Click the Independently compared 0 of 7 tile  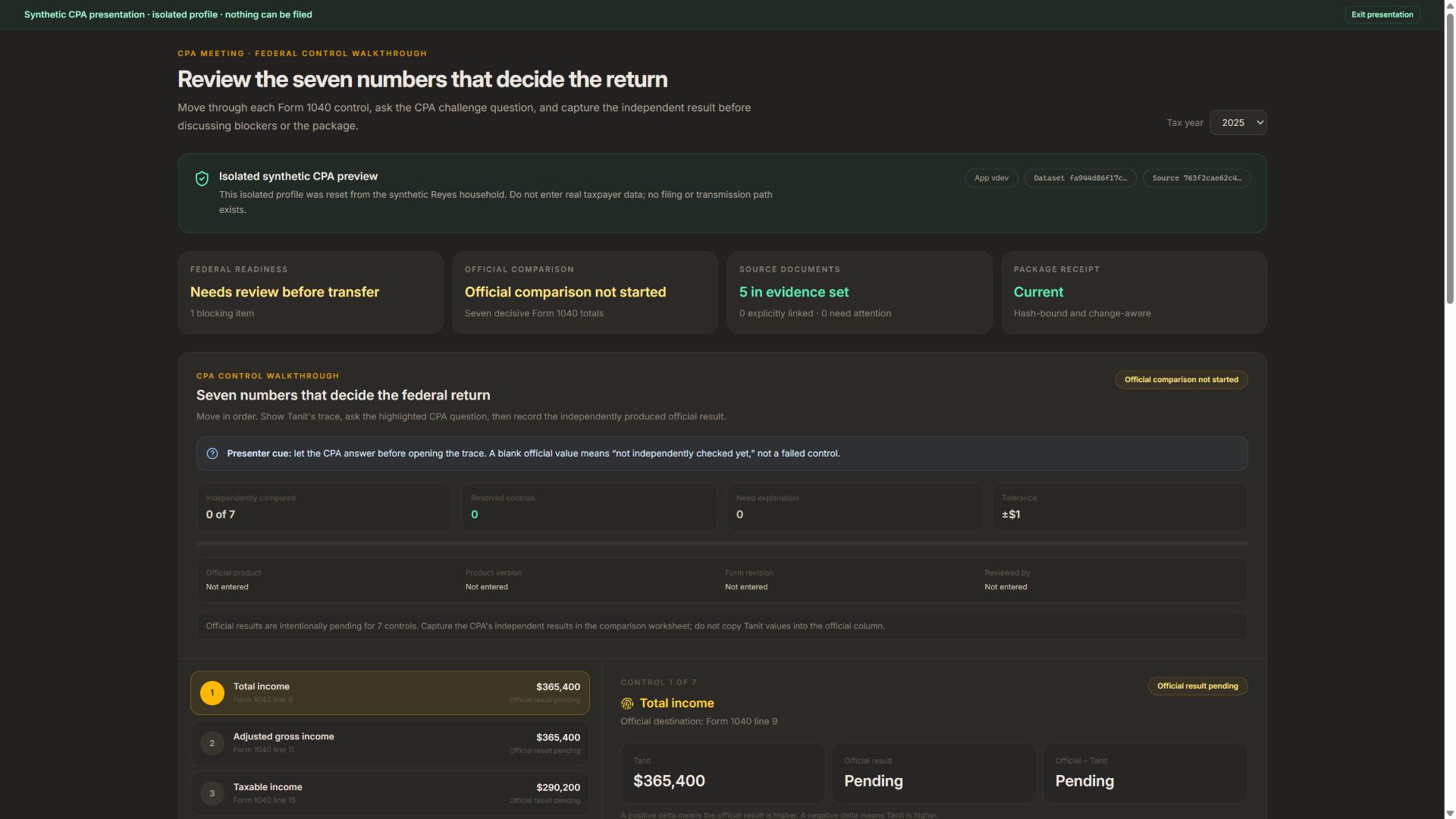[324, 507]
